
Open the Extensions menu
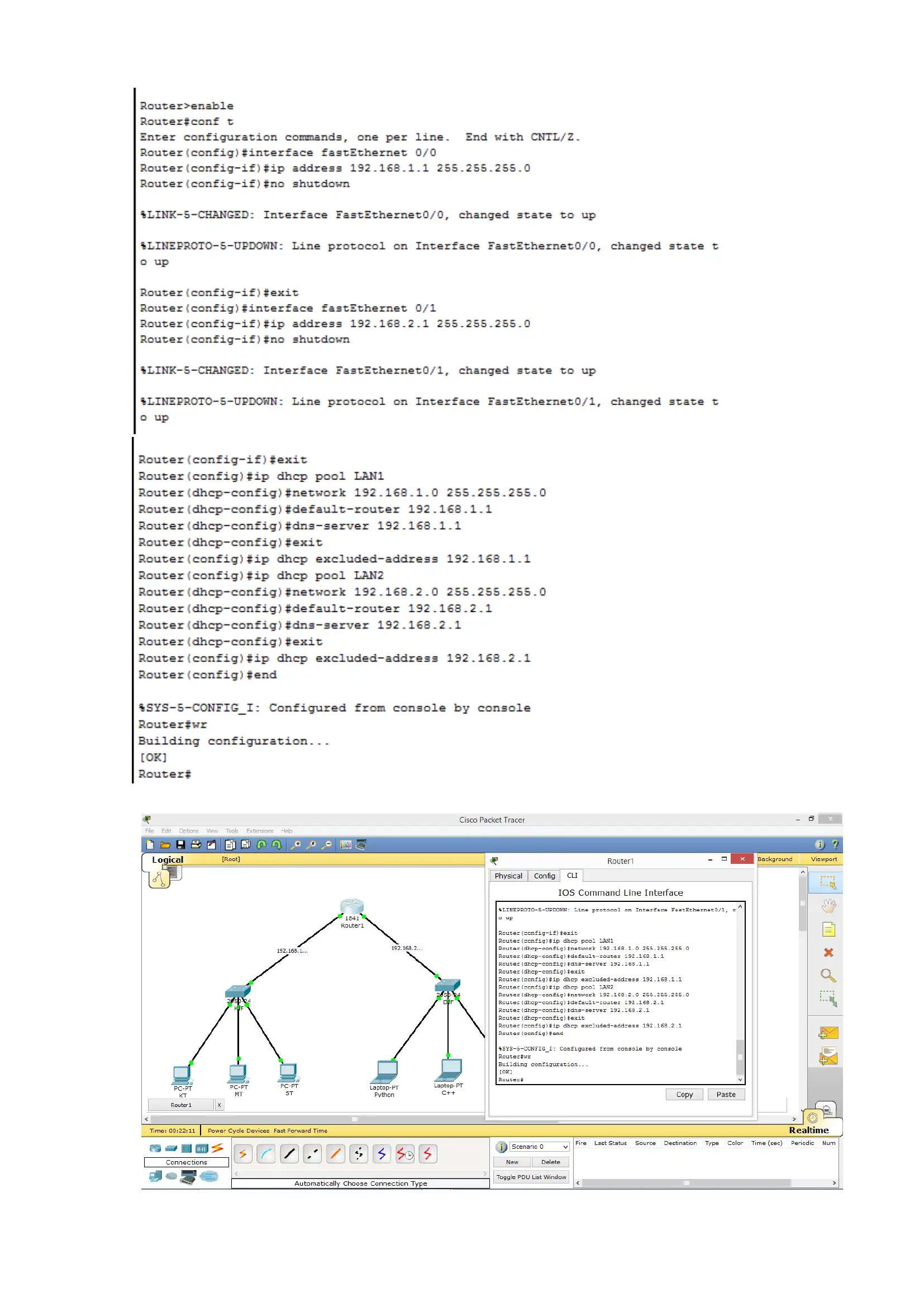point(260,831)
